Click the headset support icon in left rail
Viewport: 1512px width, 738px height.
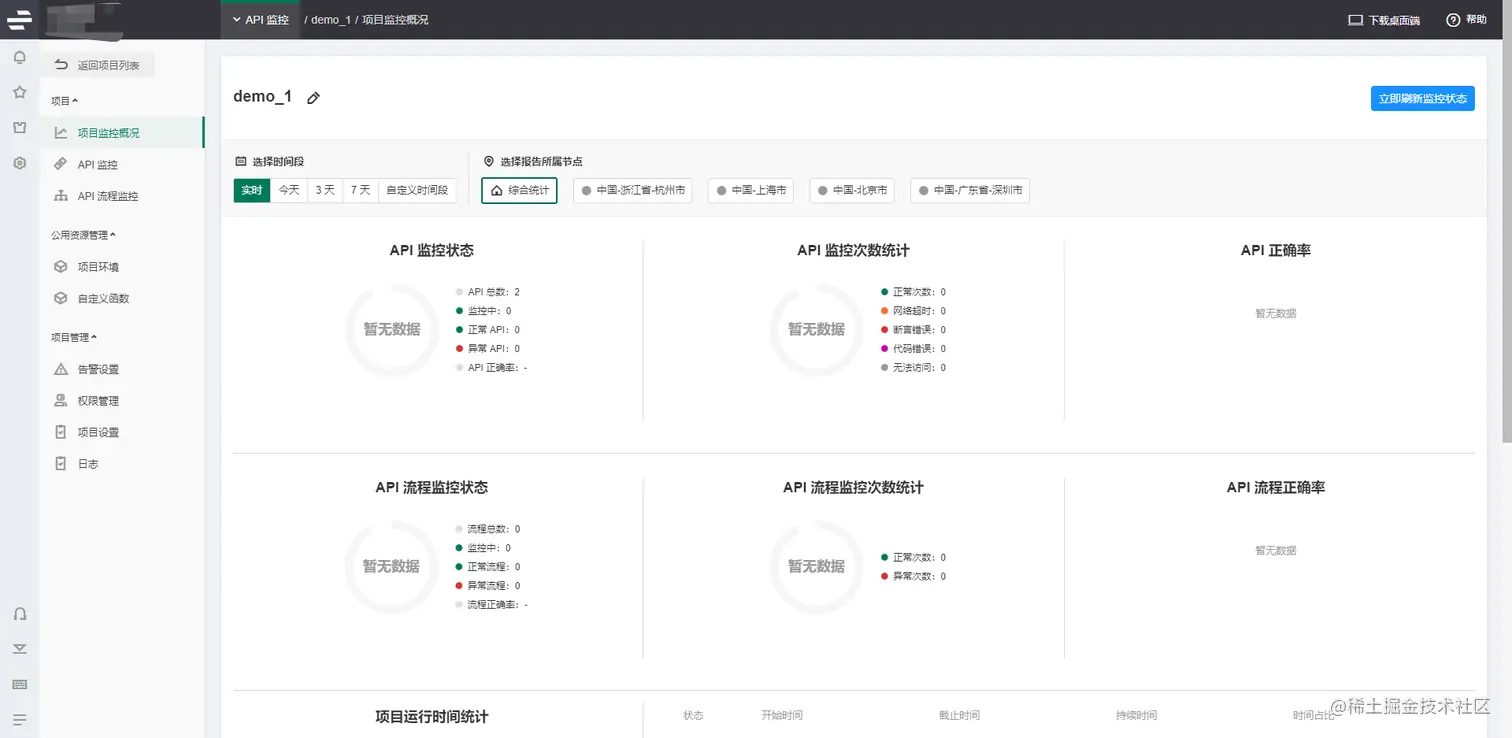click(19, 613)
